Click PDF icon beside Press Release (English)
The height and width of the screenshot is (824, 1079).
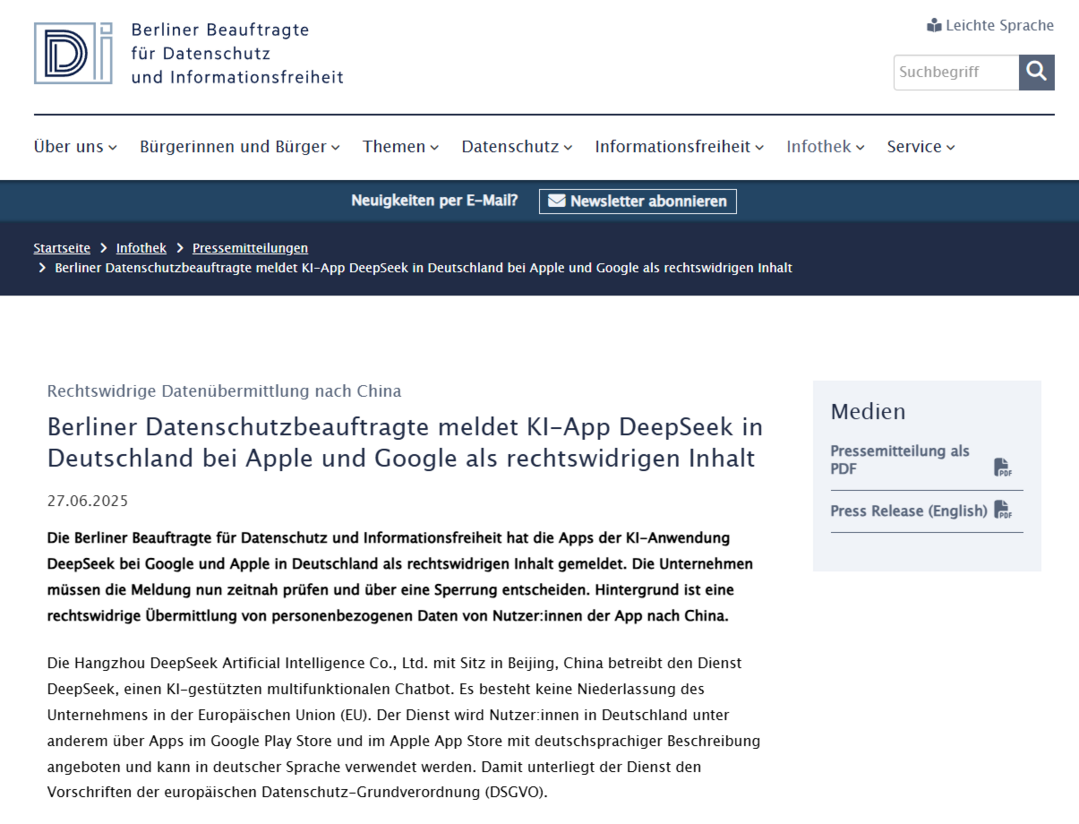coord(1003,510)
